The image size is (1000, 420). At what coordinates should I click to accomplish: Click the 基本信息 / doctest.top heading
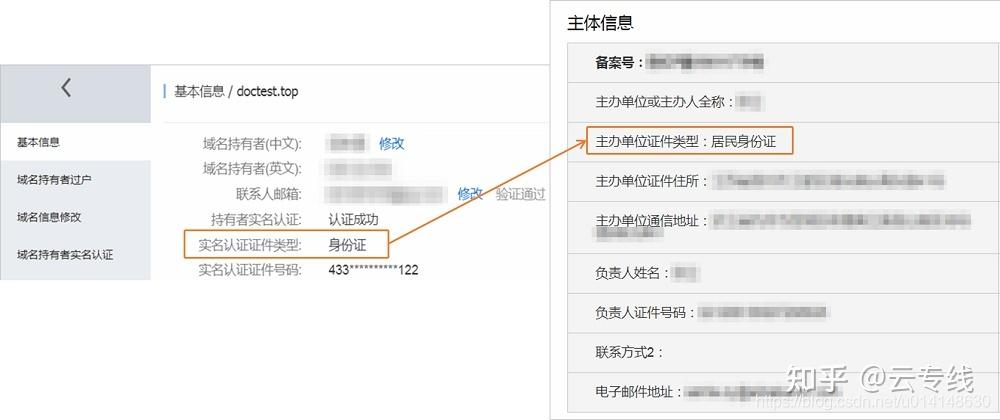236,91
